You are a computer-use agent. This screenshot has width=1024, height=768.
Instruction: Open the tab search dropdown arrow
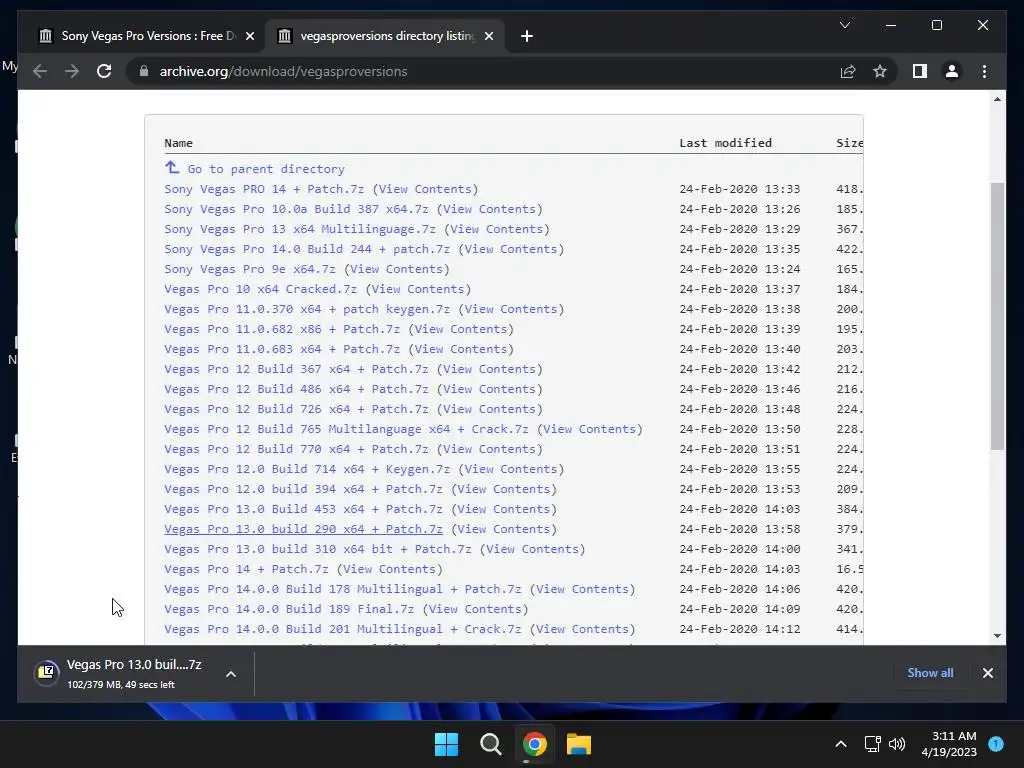(x=844, y=25)
